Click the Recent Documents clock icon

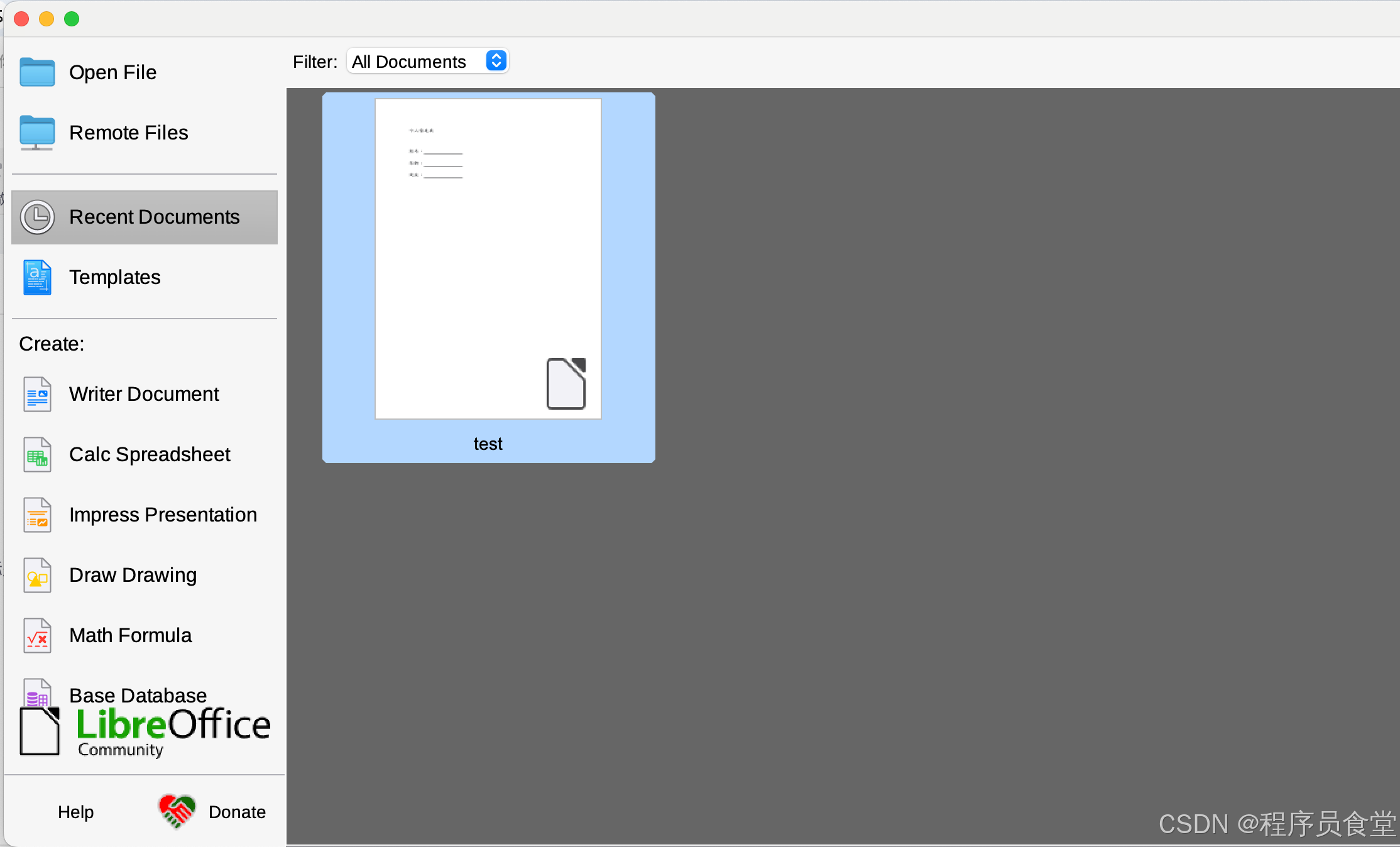coord(37,217)
